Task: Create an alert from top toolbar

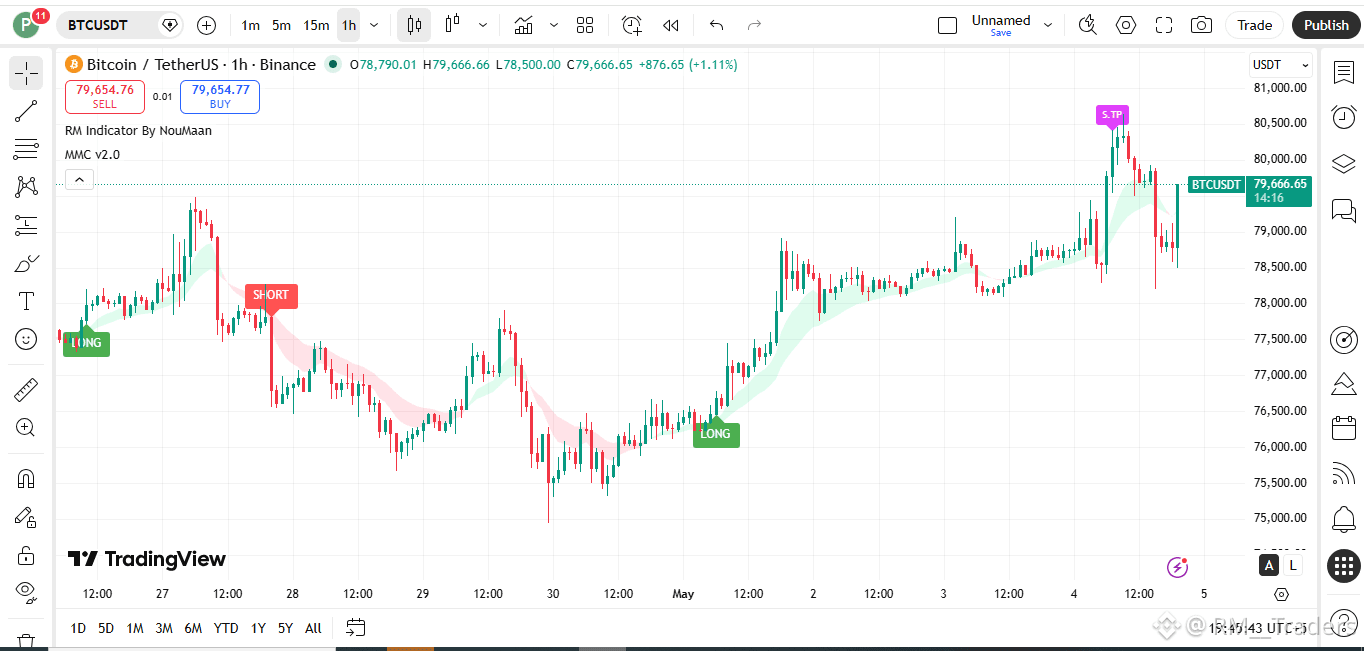Action: pos(631,25)
